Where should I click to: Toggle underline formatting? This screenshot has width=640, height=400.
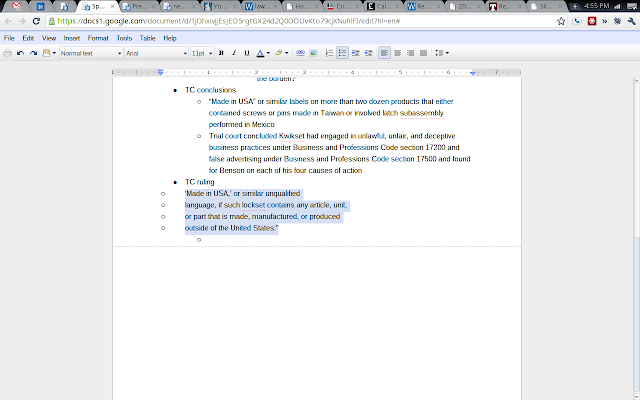click(247, 53)
